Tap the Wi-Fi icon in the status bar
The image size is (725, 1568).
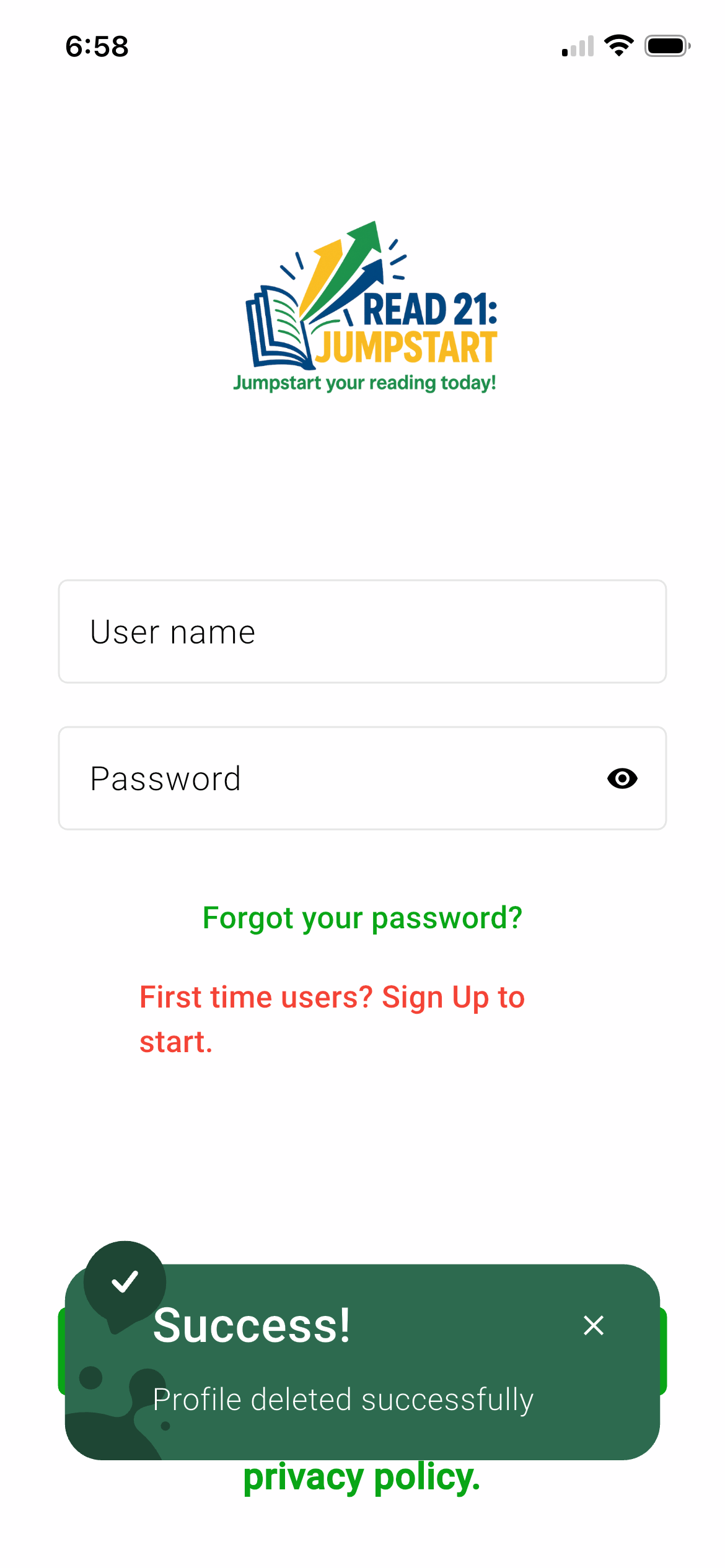(x=618, y=46)
